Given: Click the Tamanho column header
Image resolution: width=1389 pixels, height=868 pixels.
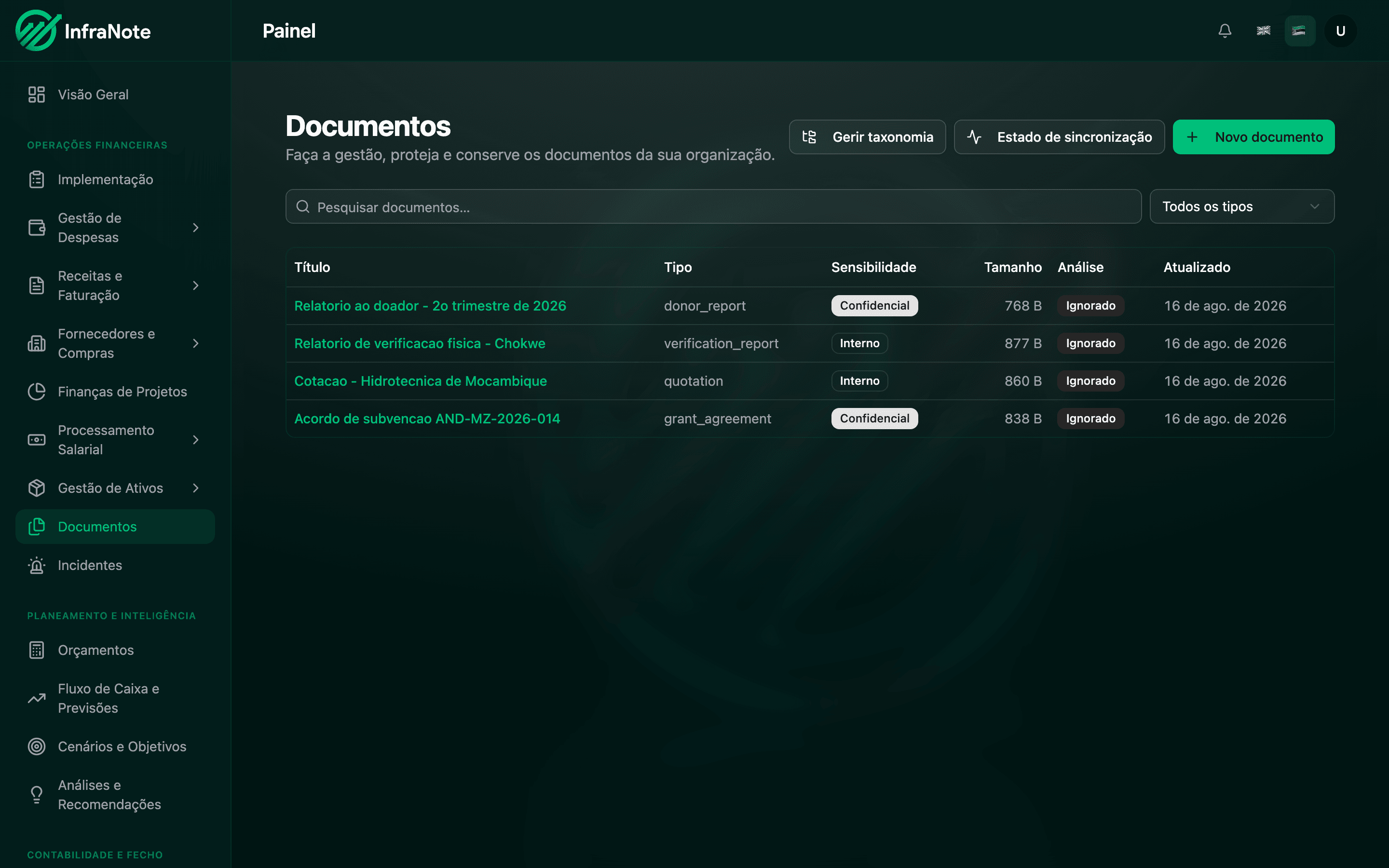Looking at the screenshot, I should coord(1012,267).
